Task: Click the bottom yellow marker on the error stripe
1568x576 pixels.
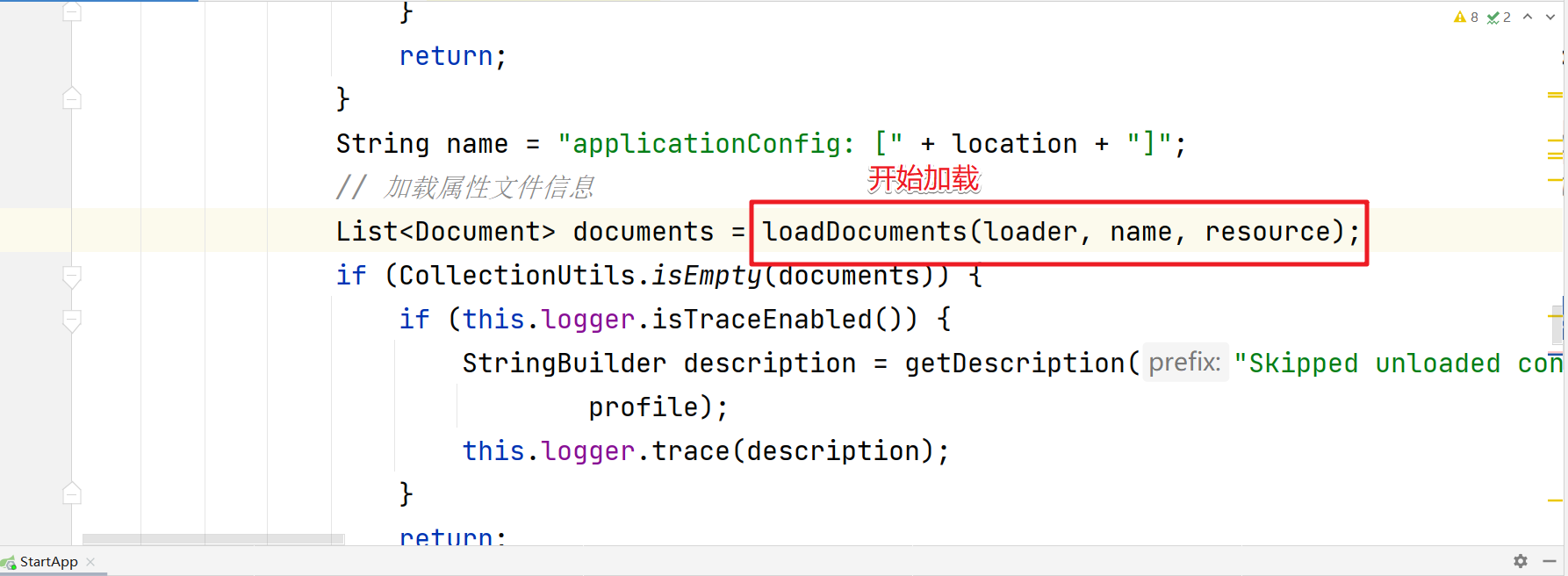Action: click(x=1555, y=500)
